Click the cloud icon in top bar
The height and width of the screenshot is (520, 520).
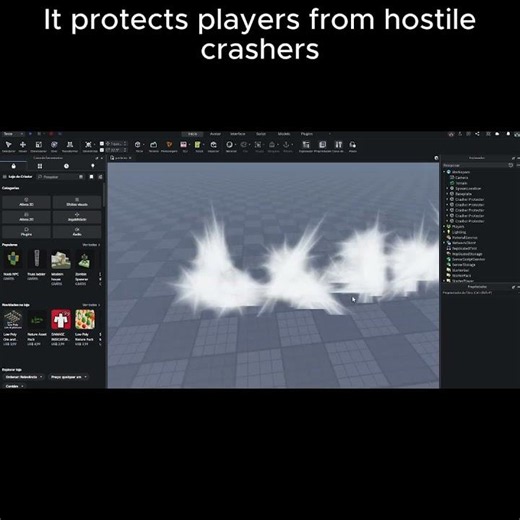point(497,134)
